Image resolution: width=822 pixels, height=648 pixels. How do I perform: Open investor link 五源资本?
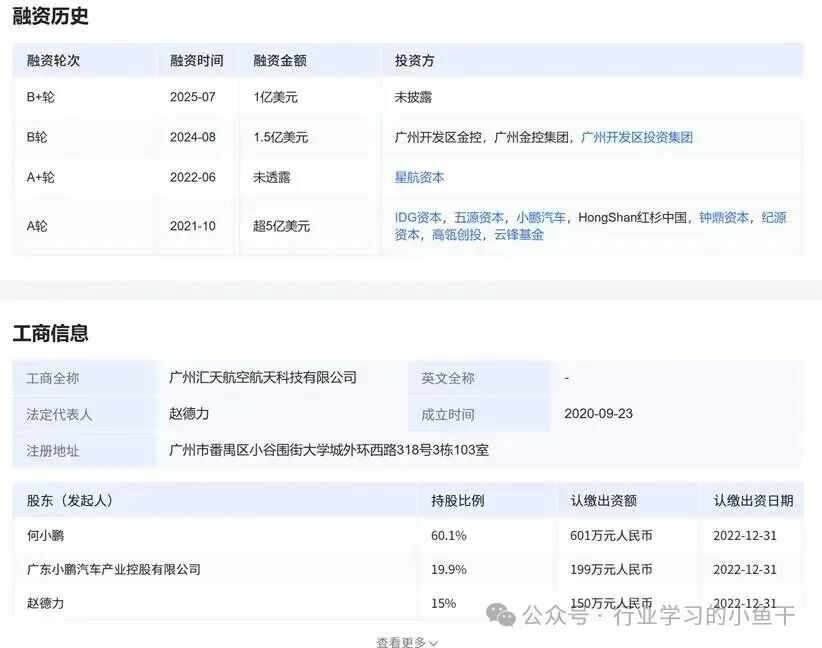click(479, 217)
